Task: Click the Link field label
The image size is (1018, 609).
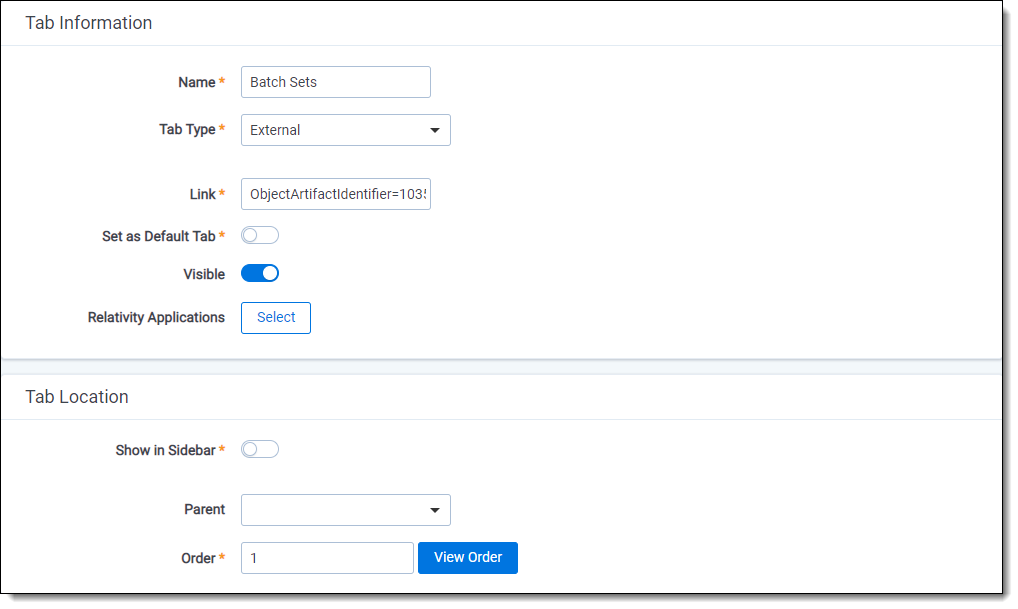Action: point(202,194)
